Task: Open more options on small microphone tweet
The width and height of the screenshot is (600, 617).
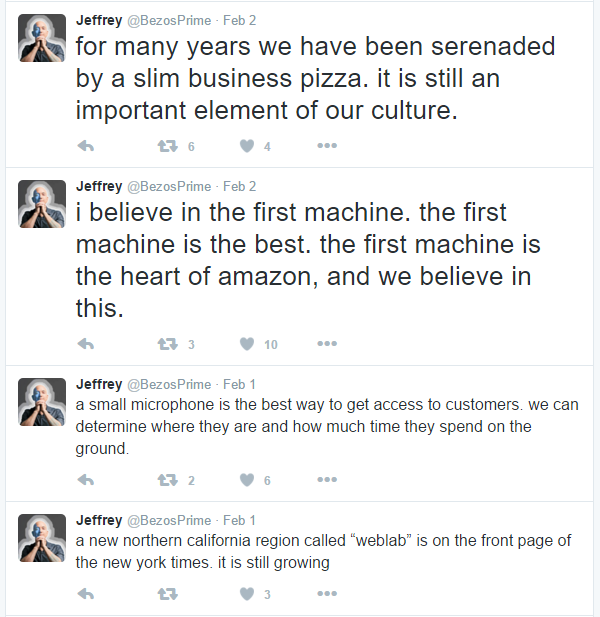Action: [326, 480]
